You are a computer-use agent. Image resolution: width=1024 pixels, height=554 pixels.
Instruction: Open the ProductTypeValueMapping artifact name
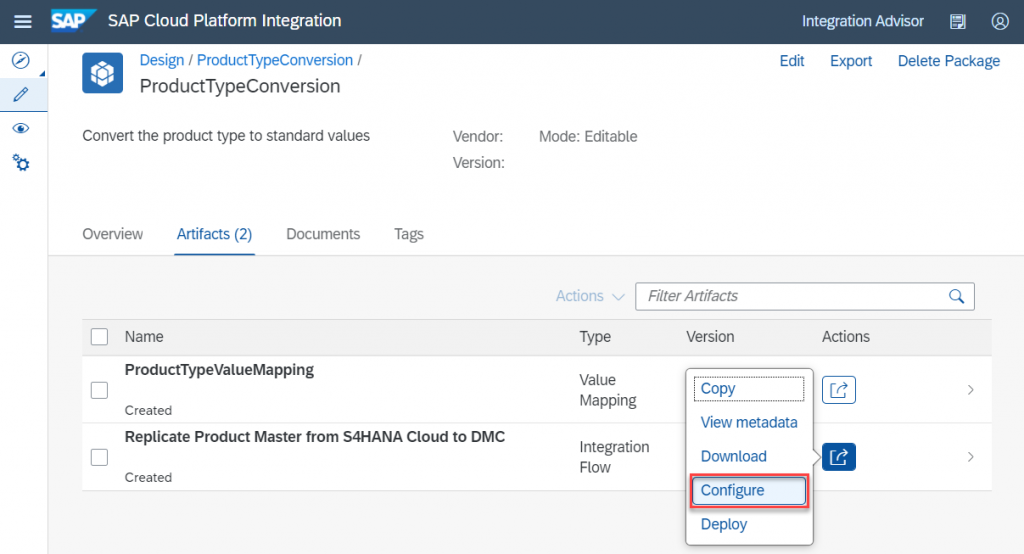(x=219, y=370)
